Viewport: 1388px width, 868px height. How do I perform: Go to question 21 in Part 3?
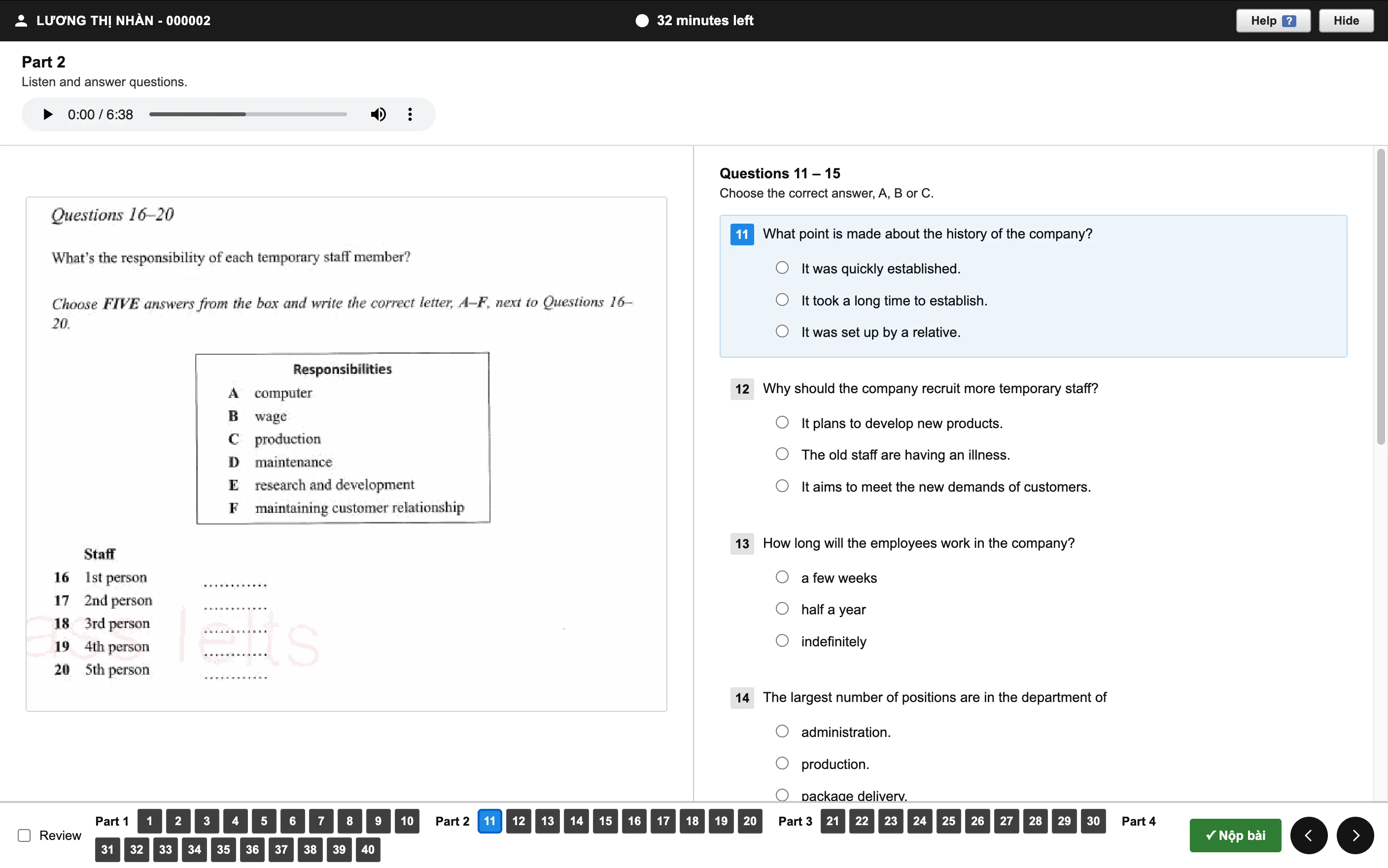click(x=833, y=821)
